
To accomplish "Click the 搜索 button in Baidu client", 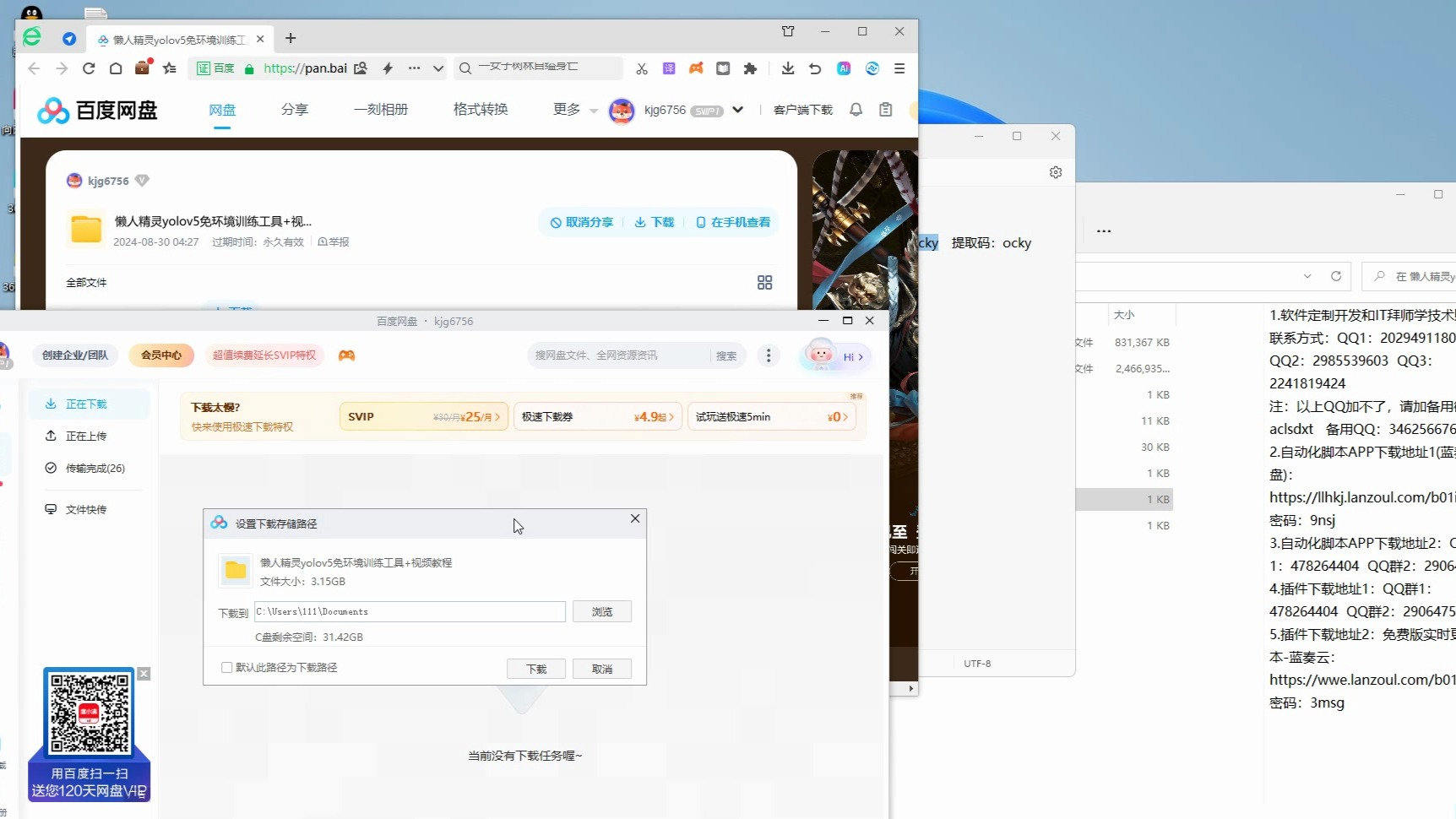I will coord(726,356).
